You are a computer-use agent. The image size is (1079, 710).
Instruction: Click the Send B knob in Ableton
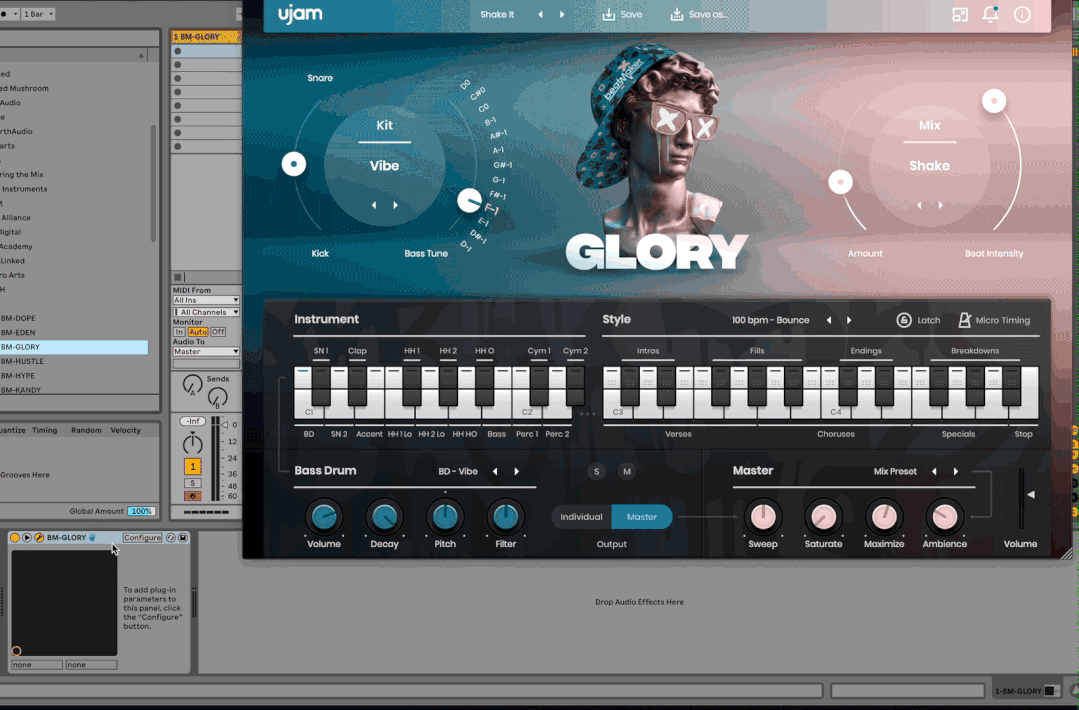(x=217, y=397)
